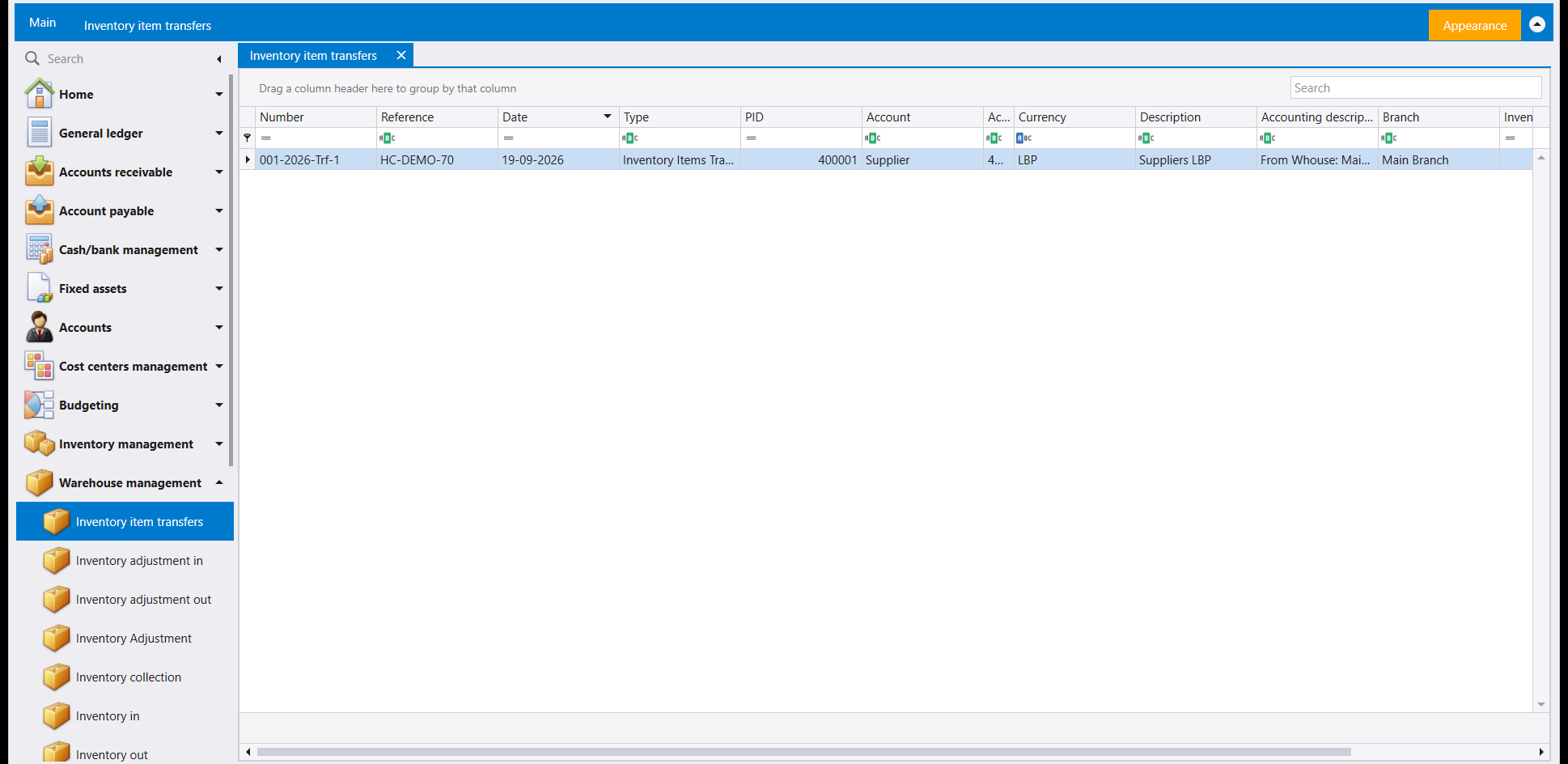Click the Fixed assets document icon
1568x764 pixels.
click(39, 288)
